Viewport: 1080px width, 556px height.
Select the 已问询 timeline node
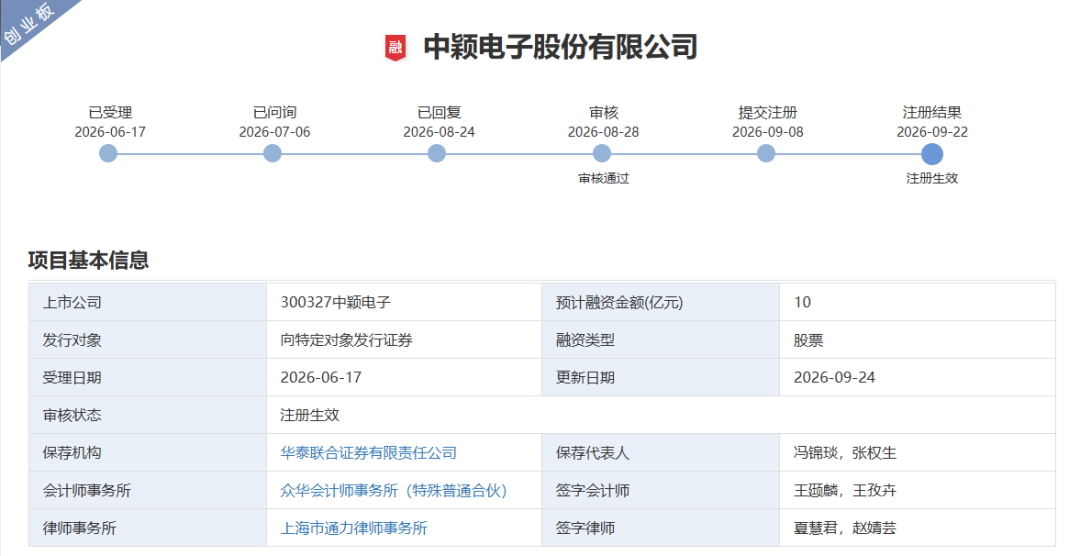coord(273,153)
